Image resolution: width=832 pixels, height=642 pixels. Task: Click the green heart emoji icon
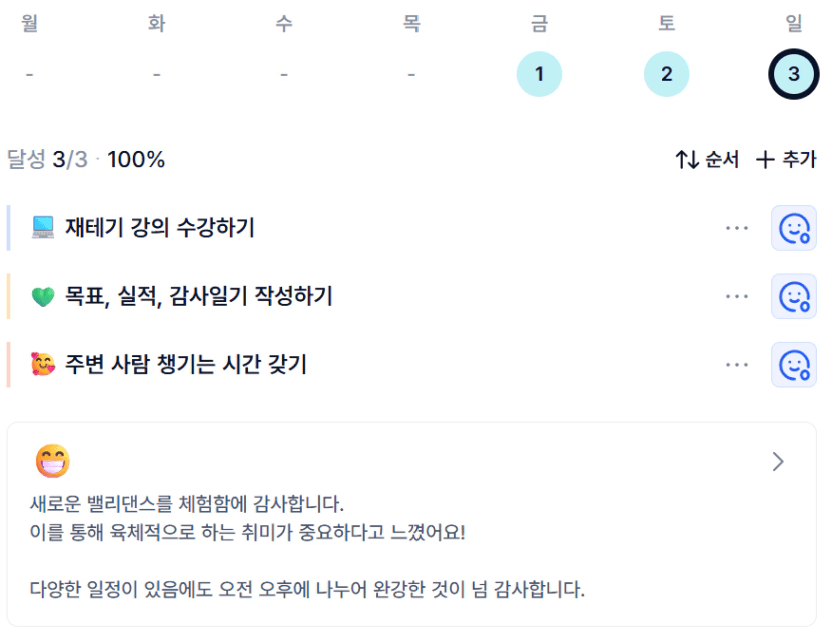click(43, 296)
